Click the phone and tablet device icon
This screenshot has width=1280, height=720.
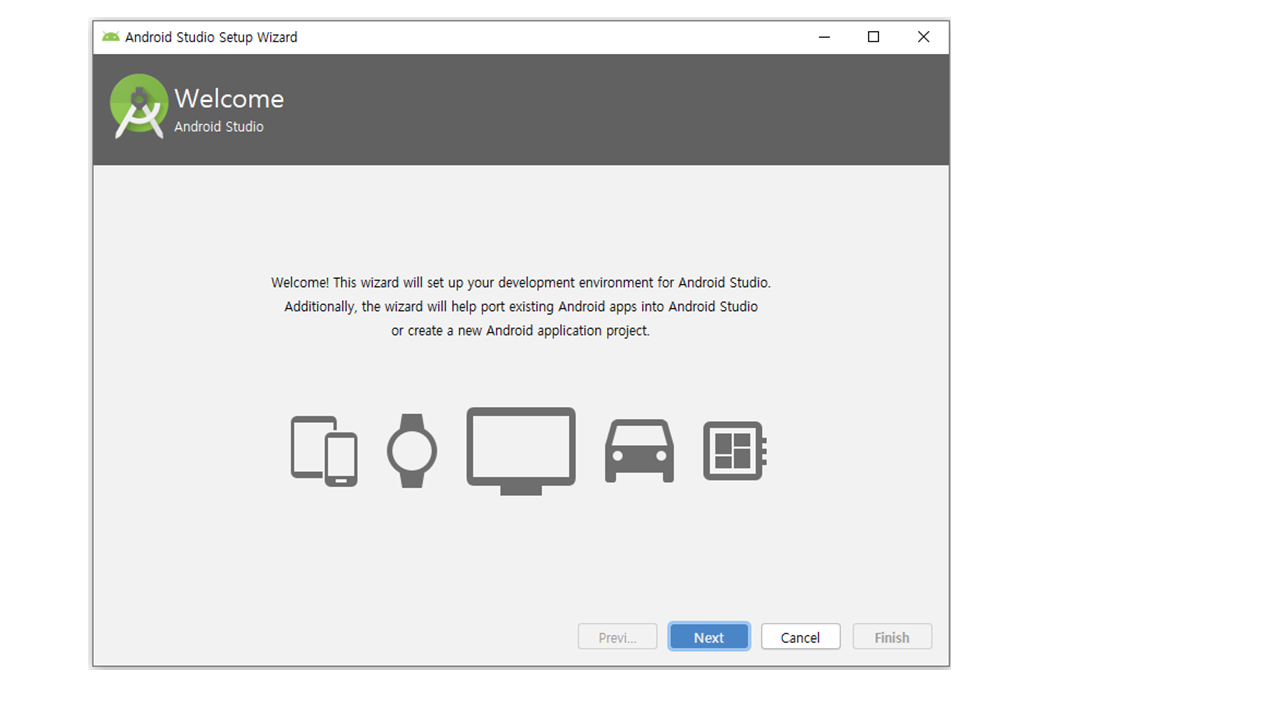[x=324, y=451]
